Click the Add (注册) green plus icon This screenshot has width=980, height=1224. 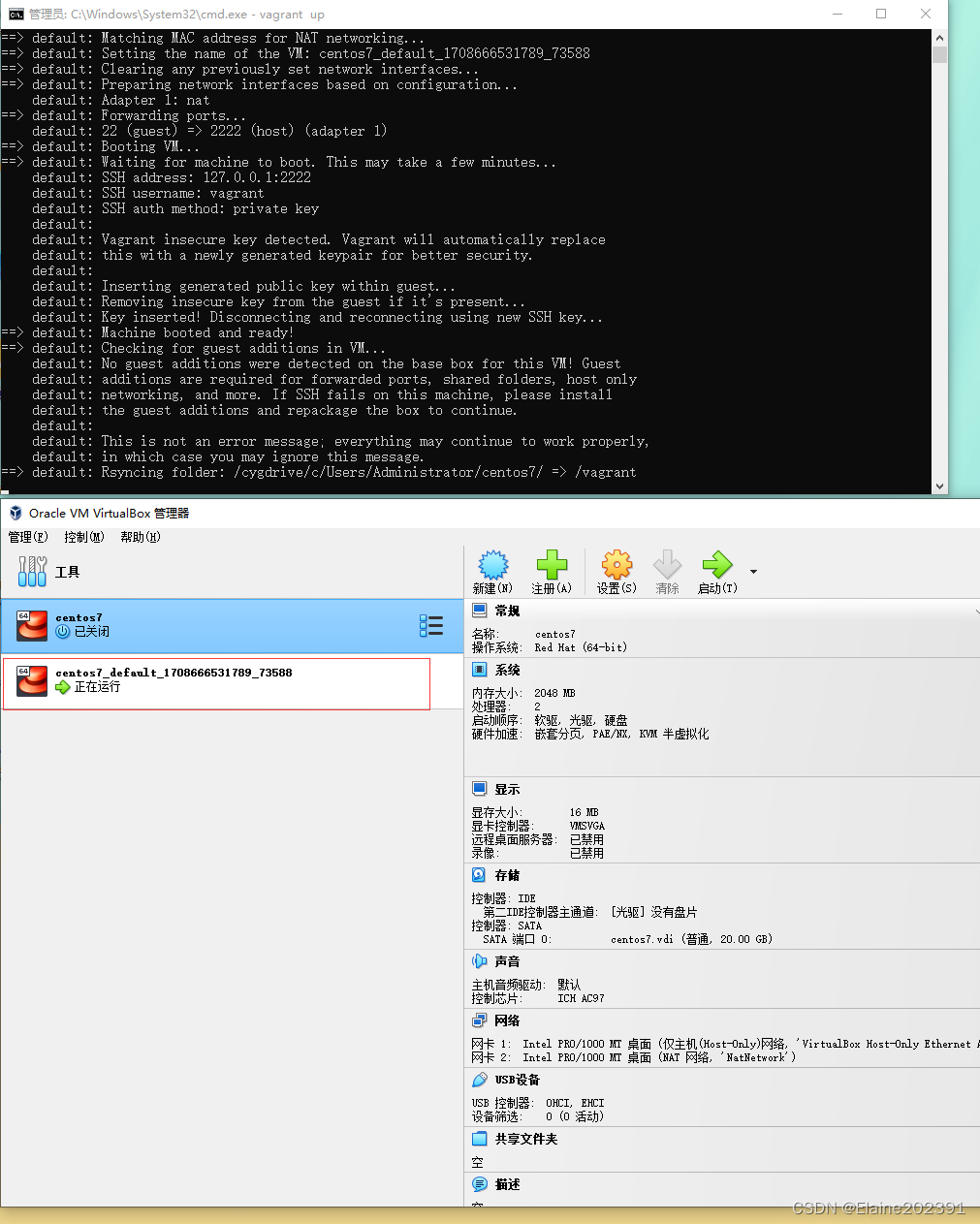552,565
